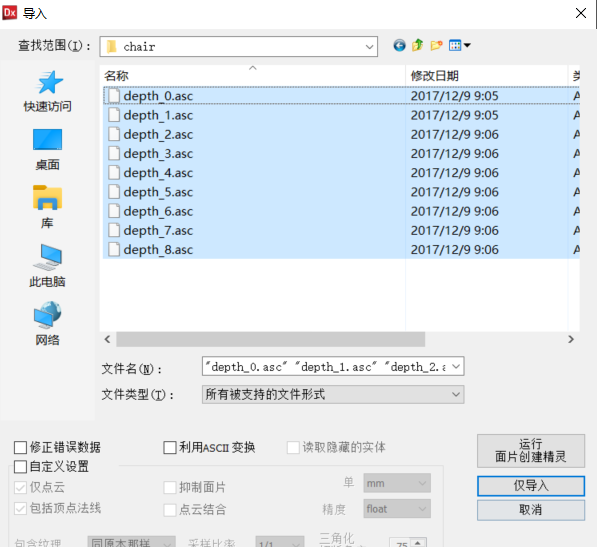Toggle 抑制面片 checkbox
The width and height of the screenshot is (597, 547).
point(170,488)
